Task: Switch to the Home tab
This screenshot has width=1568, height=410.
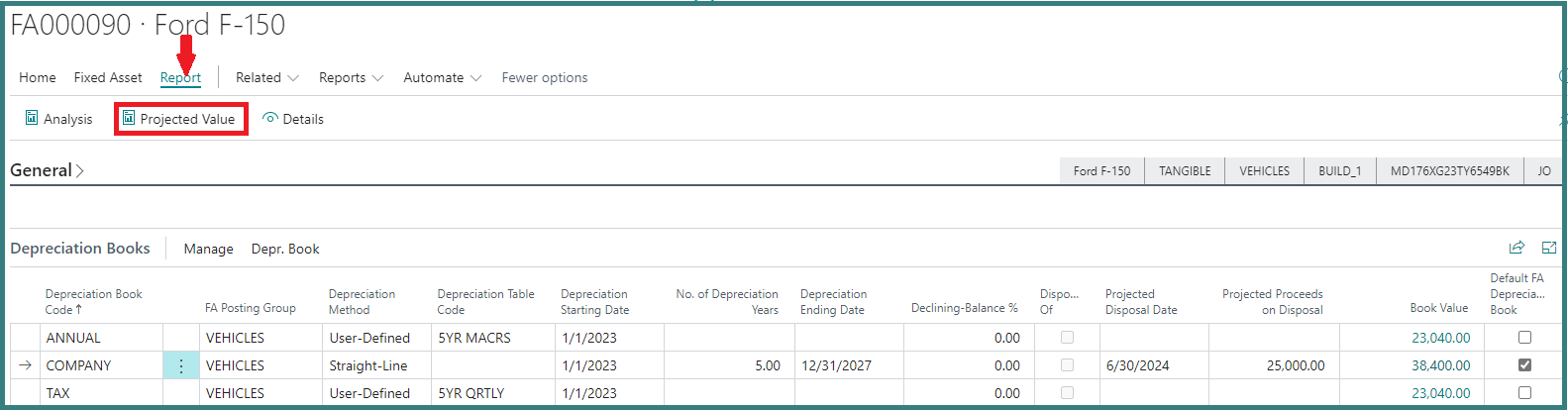Action: pyautogui.click(x=38, y=77)
